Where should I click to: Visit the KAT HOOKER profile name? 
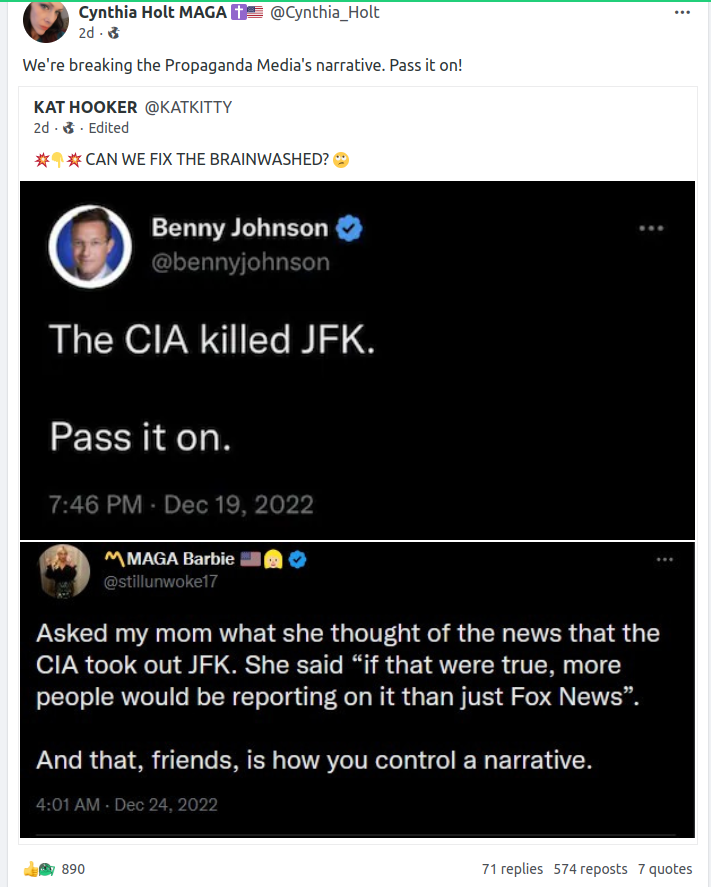click(85, 107)
